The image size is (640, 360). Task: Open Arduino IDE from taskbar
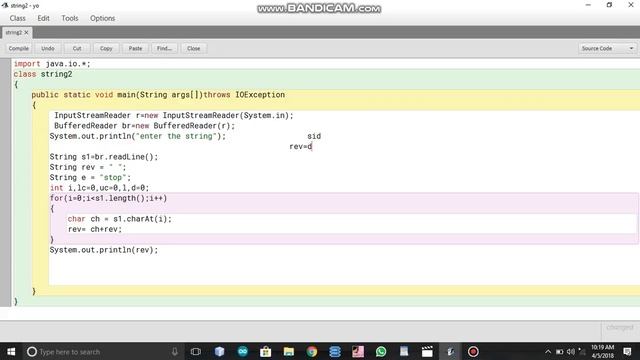click(x=242, y=351)
